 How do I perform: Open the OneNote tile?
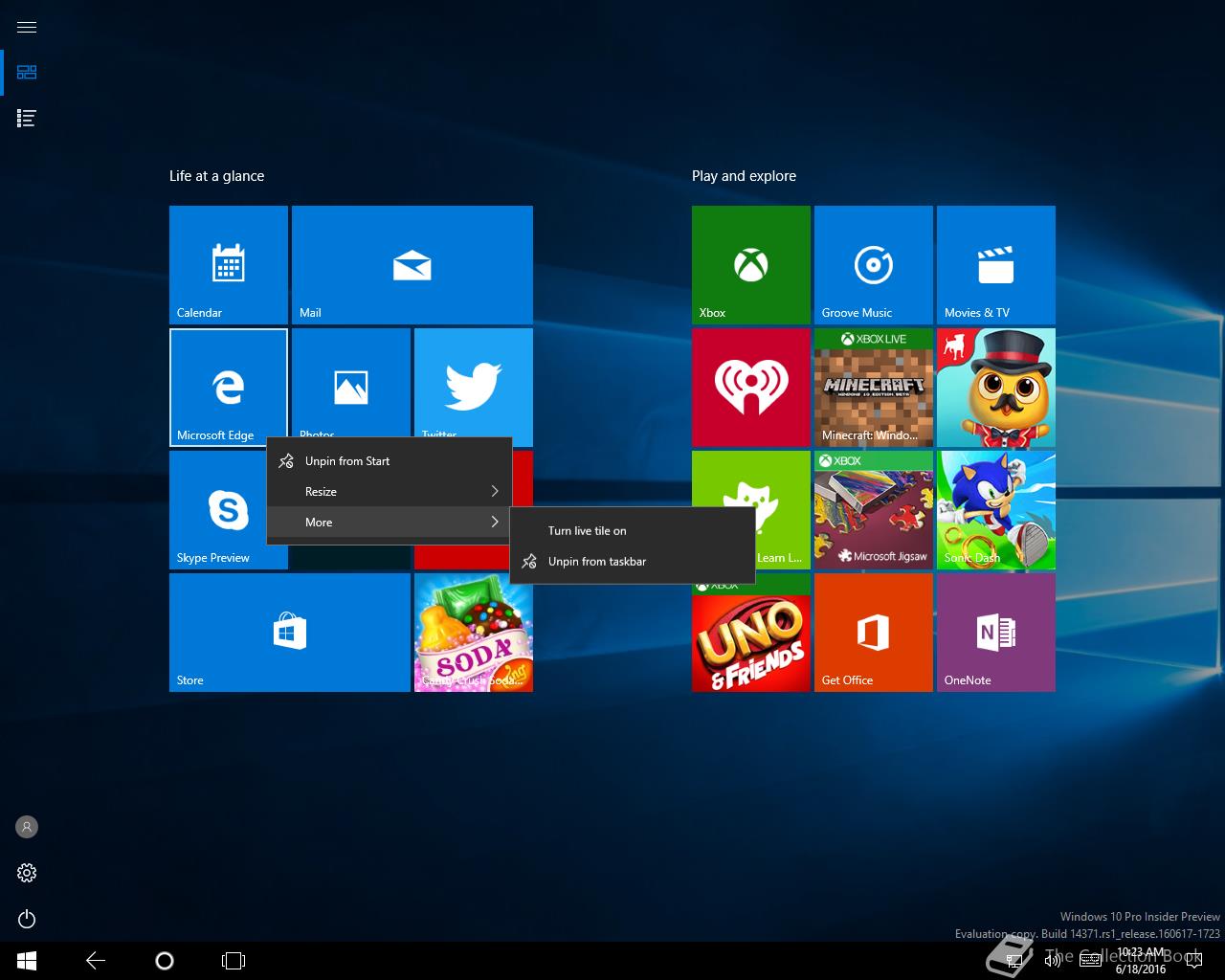(996, 633)
